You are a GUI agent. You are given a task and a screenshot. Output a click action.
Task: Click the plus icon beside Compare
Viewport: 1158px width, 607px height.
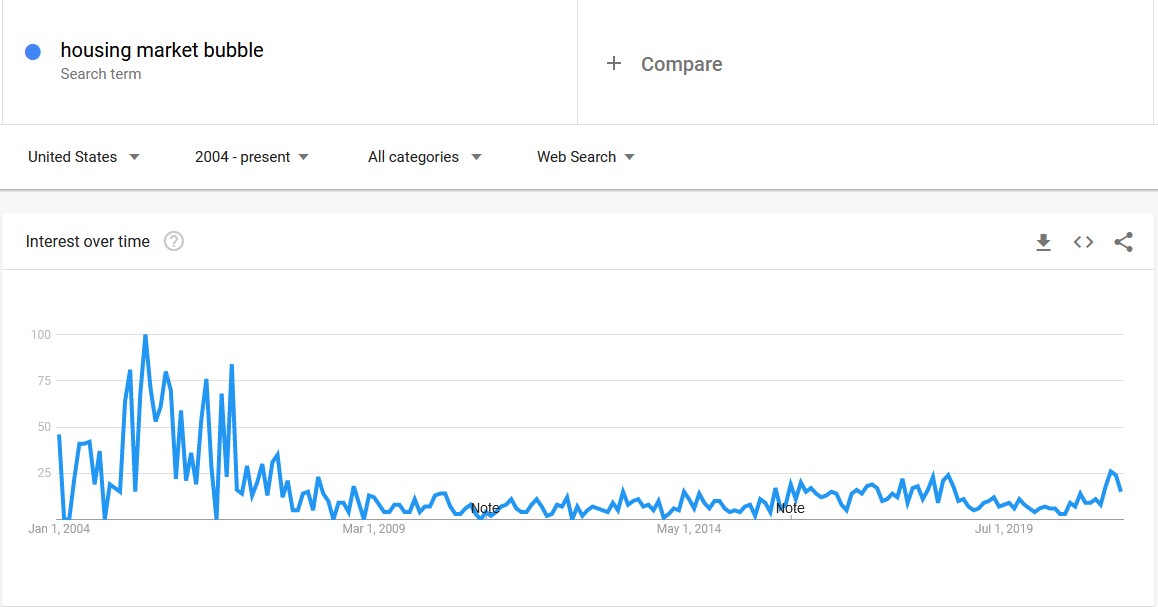[614, 64]
